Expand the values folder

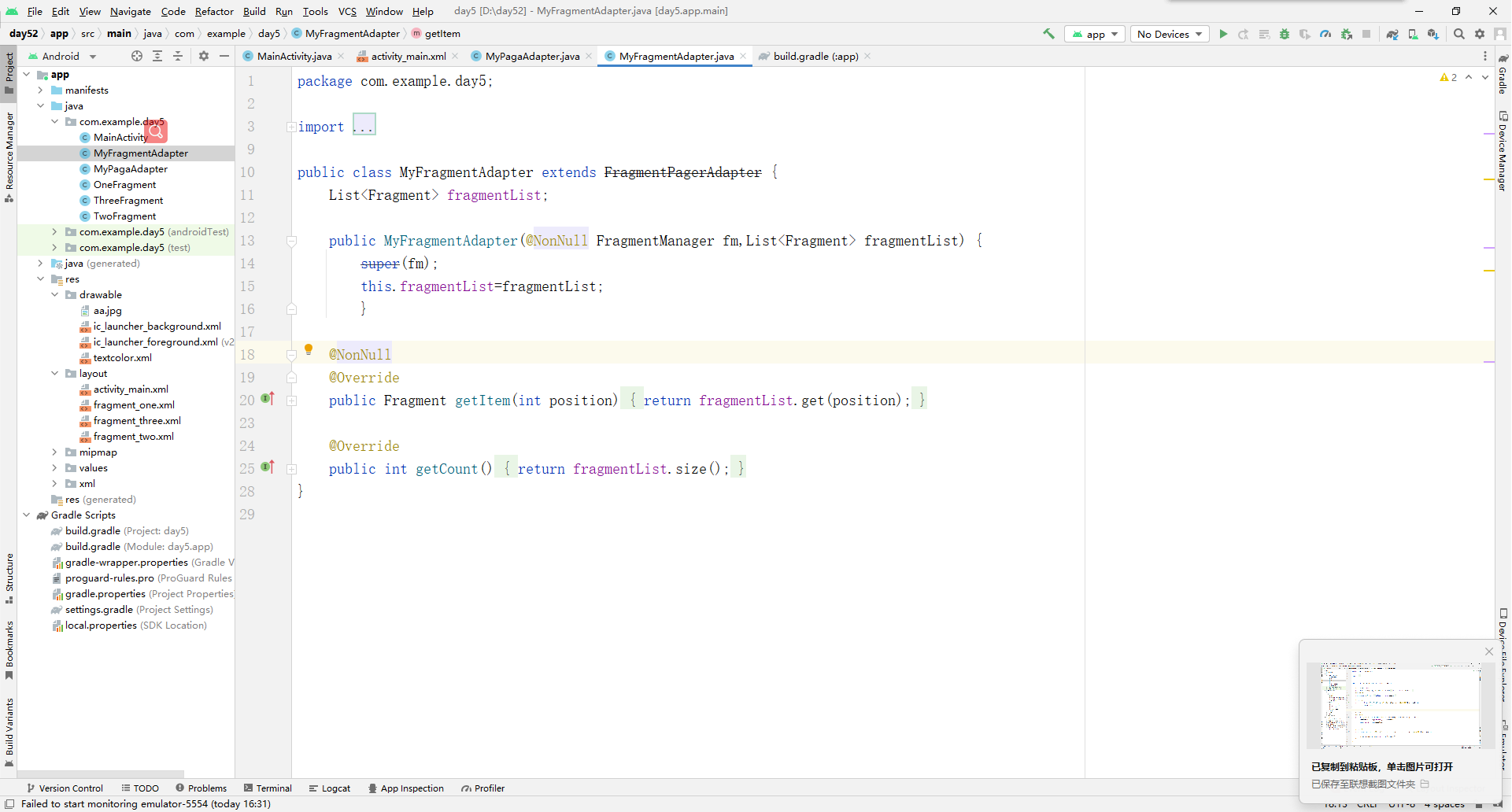pyautogui.click(x=54, y=468)
